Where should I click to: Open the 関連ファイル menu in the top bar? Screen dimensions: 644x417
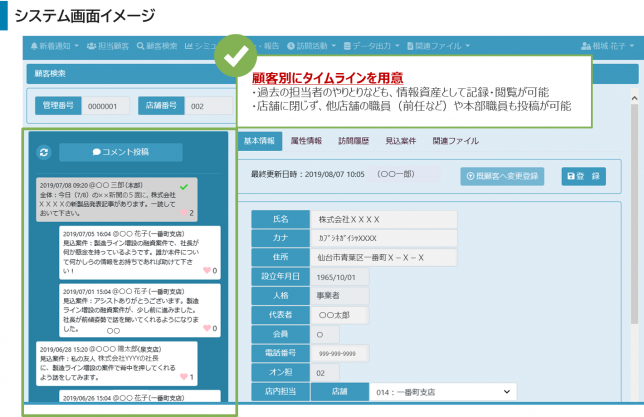tap(438, 46)
